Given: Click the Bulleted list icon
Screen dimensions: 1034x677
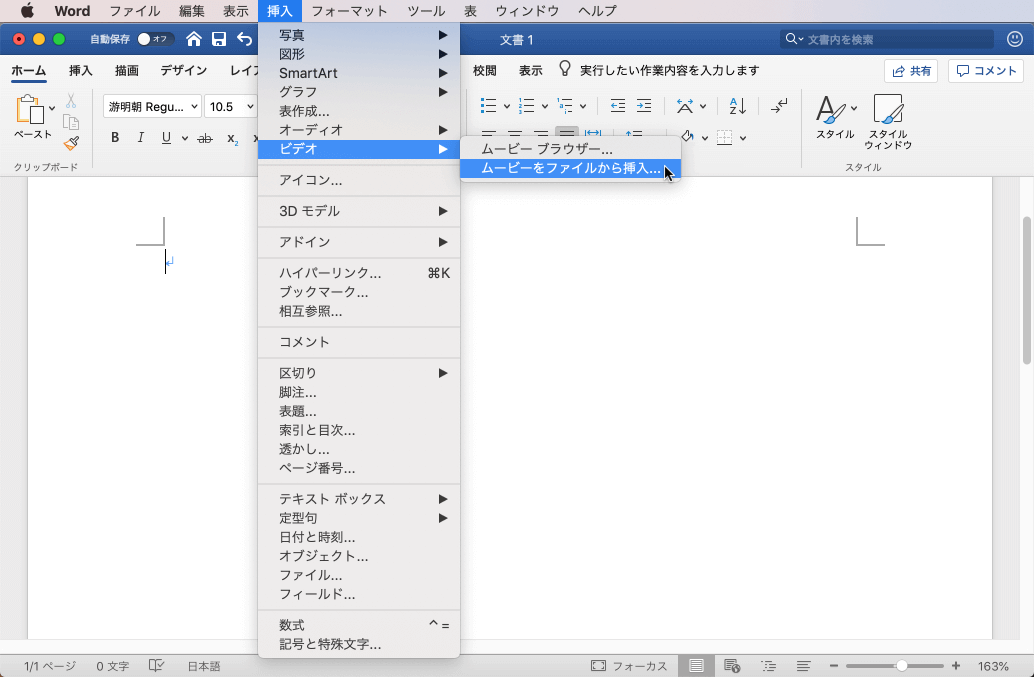Looking at the screenshot, I should tap(489, 105).
